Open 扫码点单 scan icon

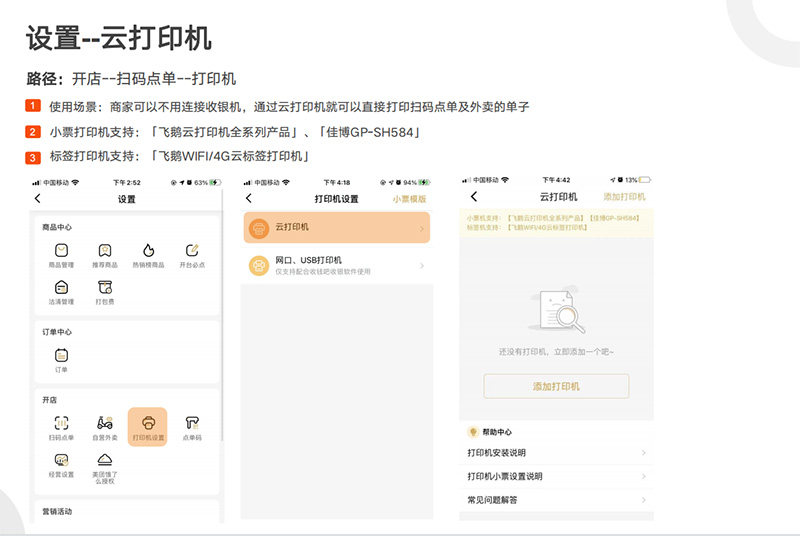61,423
